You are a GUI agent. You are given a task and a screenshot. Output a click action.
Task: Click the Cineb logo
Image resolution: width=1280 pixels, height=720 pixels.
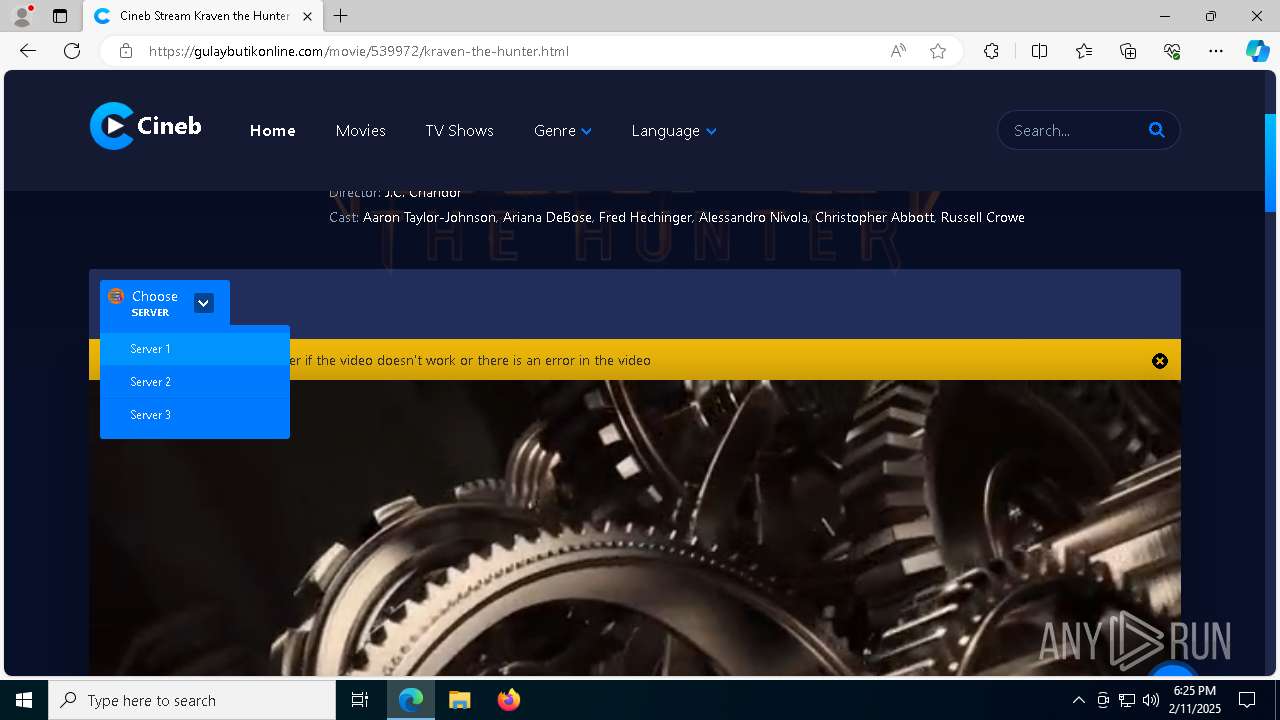pos(146,126)
